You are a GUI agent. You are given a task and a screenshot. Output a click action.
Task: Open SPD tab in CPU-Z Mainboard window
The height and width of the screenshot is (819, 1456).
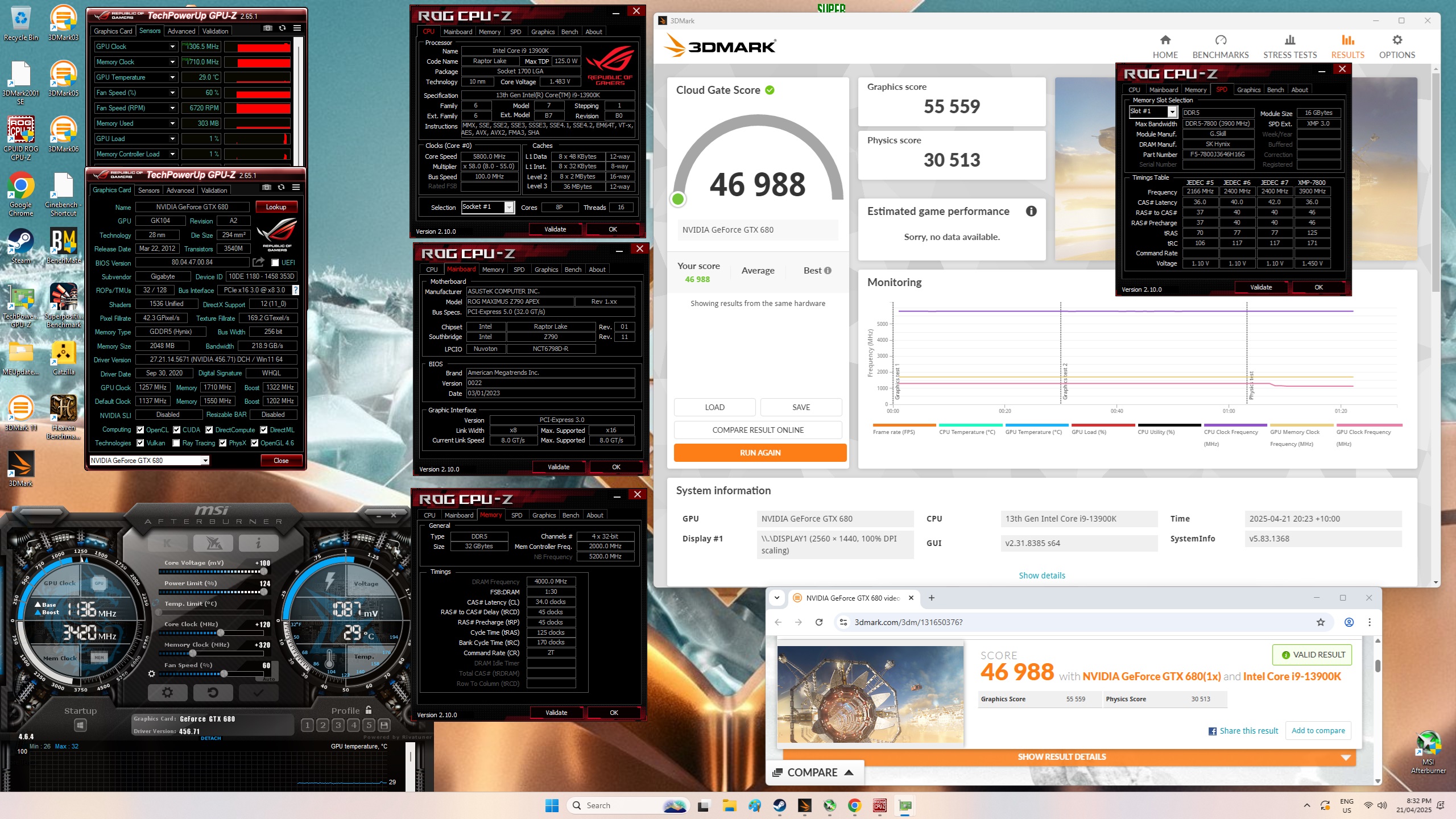point(519,270)
